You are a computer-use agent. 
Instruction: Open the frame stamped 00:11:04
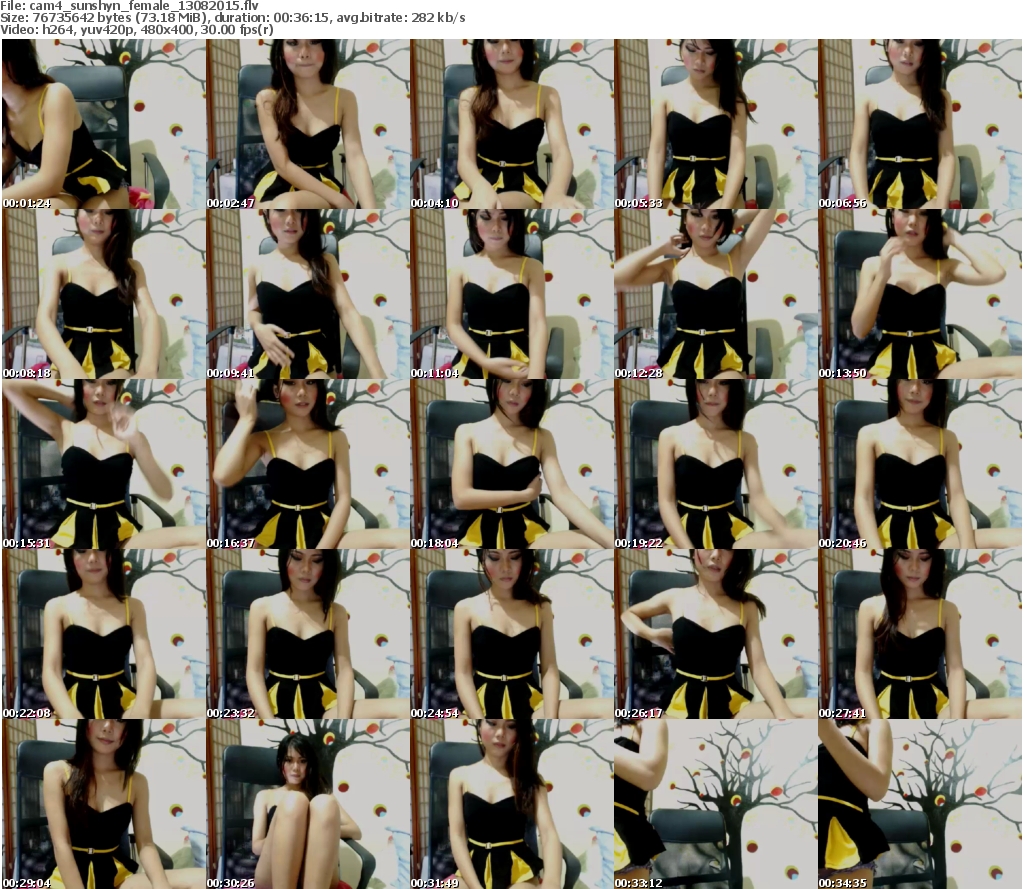click(511, 294)
